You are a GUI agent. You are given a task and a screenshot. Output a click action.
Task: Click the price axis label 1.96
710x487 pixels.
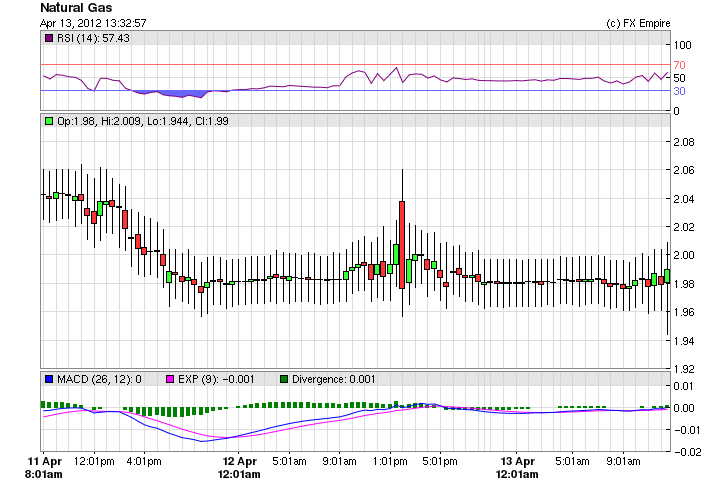point(684,312)
